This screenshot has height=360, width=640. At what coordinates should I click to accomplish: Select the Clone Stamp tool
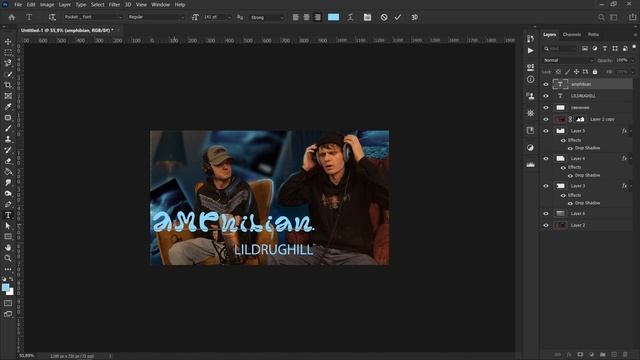pyautogui.click(x=8, y=139)
